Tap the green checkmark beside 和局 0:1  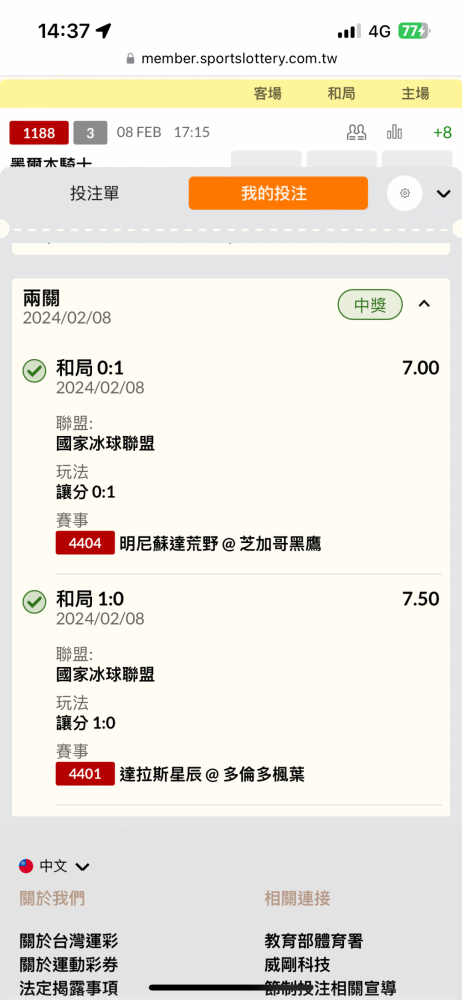[x=34, y=371]
